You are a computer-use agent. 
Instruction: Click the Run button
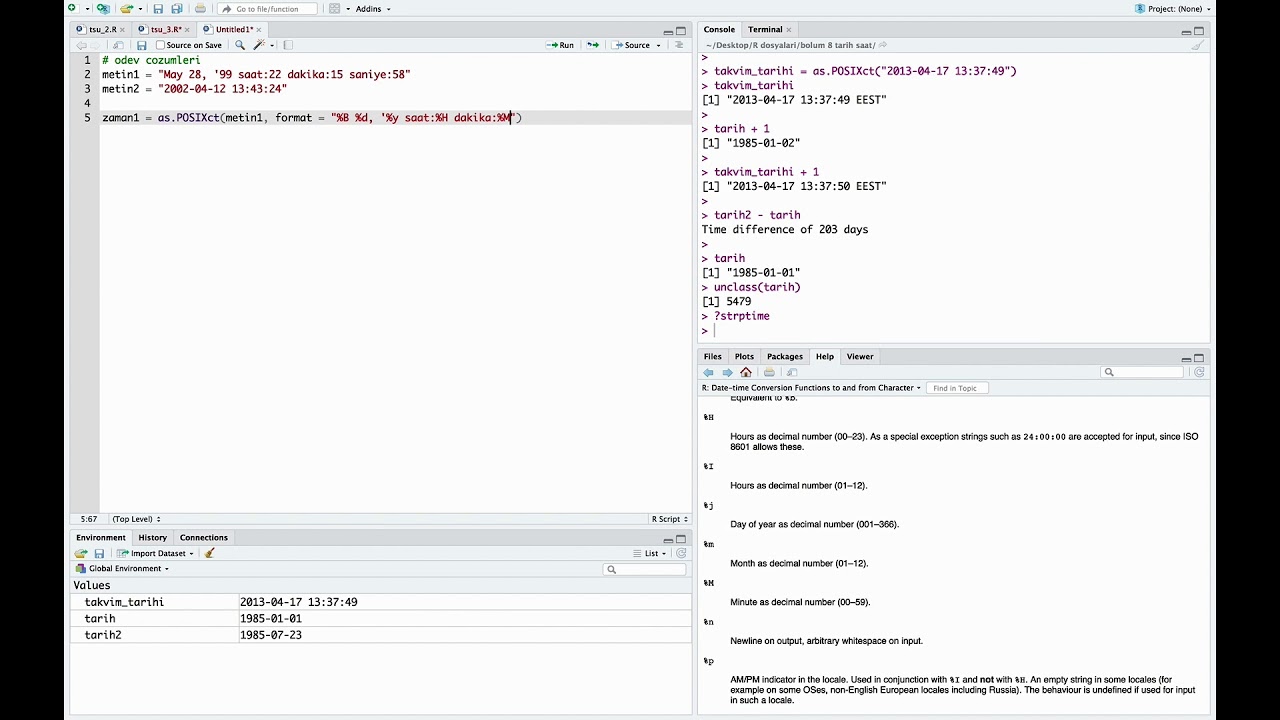[x=560, y=45]
